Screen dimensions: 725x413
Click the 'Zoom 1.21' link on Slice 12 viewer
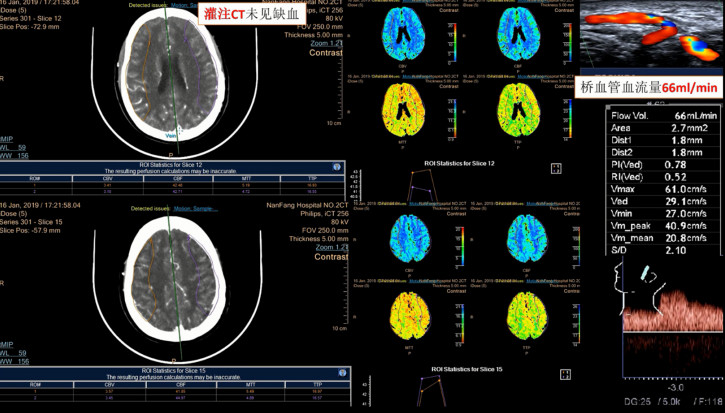[x=326, y=43]
